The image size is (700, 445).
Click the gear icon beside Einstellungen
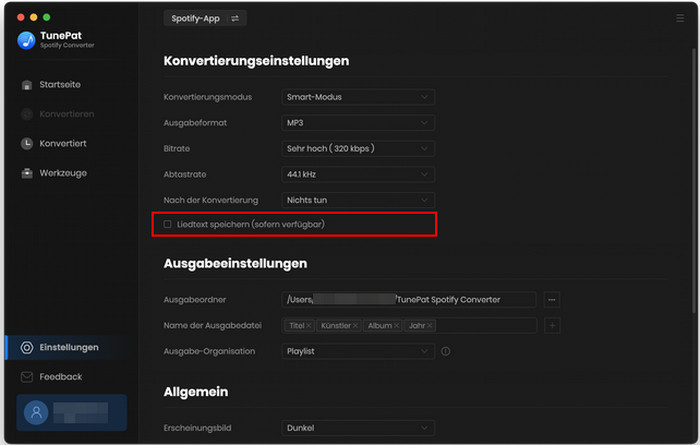click(x=27, y=347)
